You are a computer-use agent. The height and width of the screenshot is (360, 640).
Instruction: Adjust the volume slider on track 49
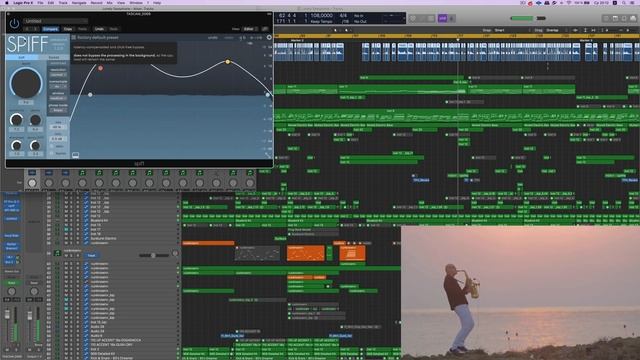(x=154, y=256)
